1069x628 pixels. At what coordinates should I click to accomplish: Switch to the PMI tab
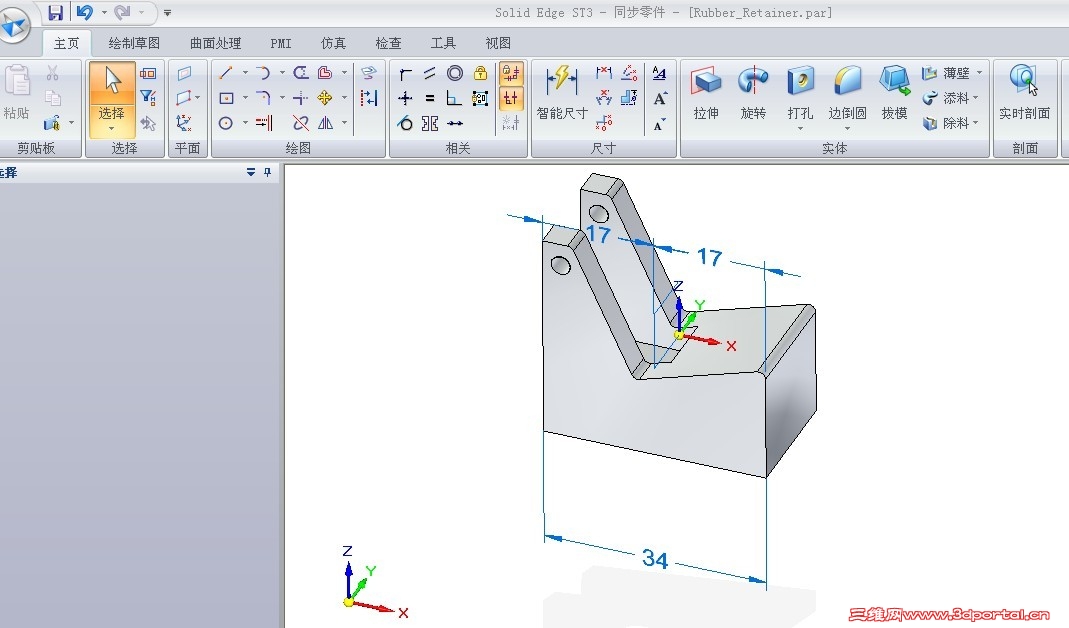280,43
